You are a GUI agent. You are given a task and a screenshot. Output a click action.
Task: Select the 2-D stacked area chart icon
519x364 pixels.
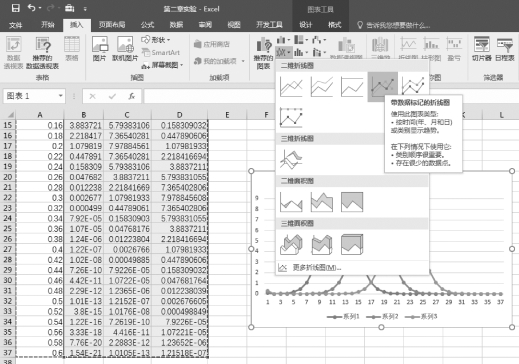[321, 202]
